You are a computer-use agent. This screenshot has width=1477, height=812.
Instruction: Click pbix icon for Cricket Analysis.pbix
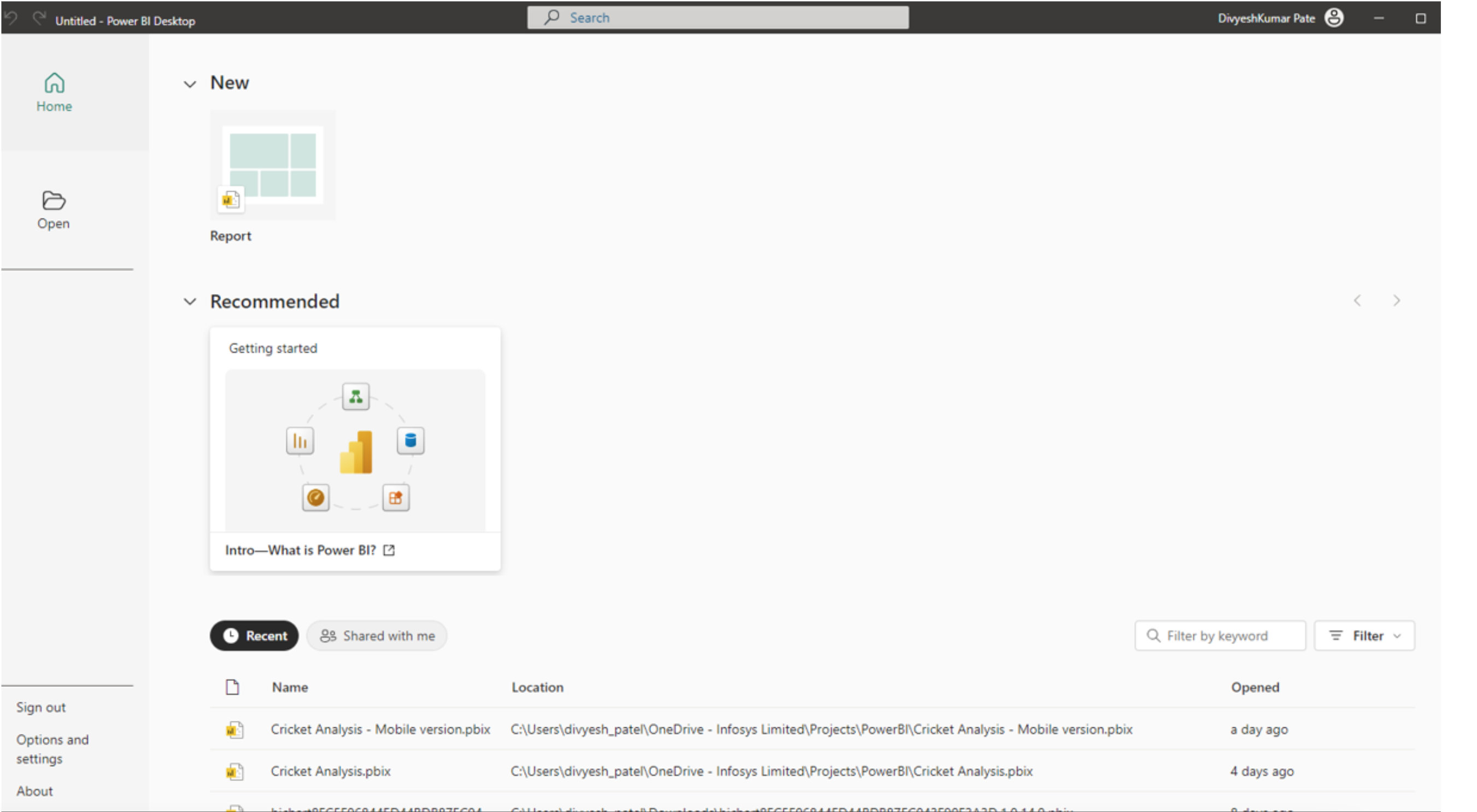[x=234, y=772]
